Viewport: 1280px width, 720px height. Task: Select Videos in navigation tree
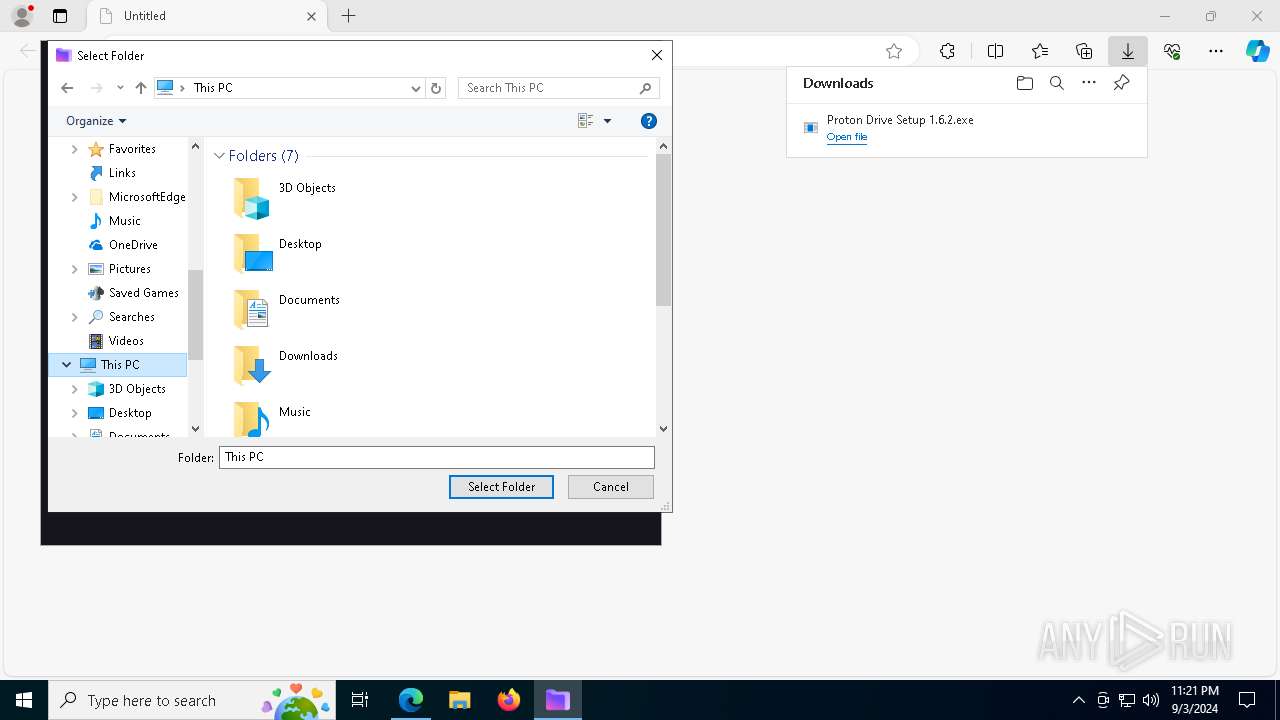coord(126,341)
